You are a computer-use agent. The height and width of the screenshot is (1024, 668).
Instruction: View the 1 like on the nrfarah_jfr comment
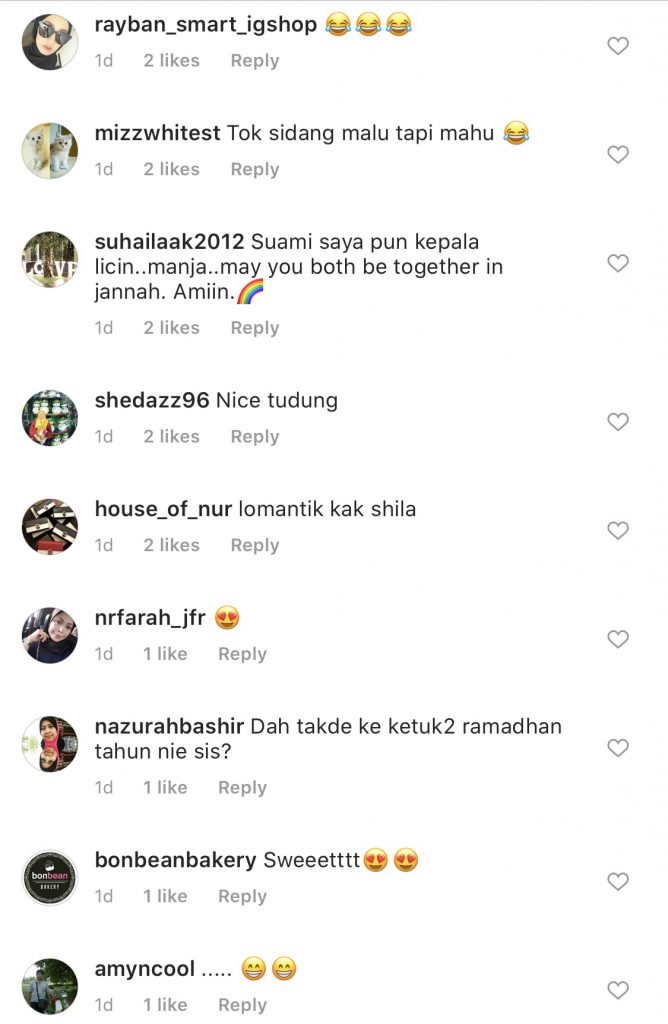click(165, 654)
